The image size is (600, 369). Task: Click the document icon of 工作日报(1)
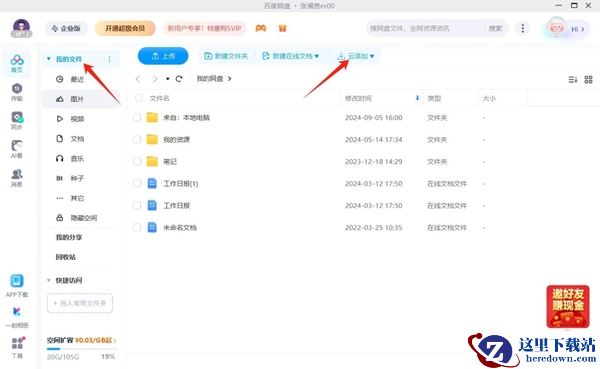coord(152,184)
